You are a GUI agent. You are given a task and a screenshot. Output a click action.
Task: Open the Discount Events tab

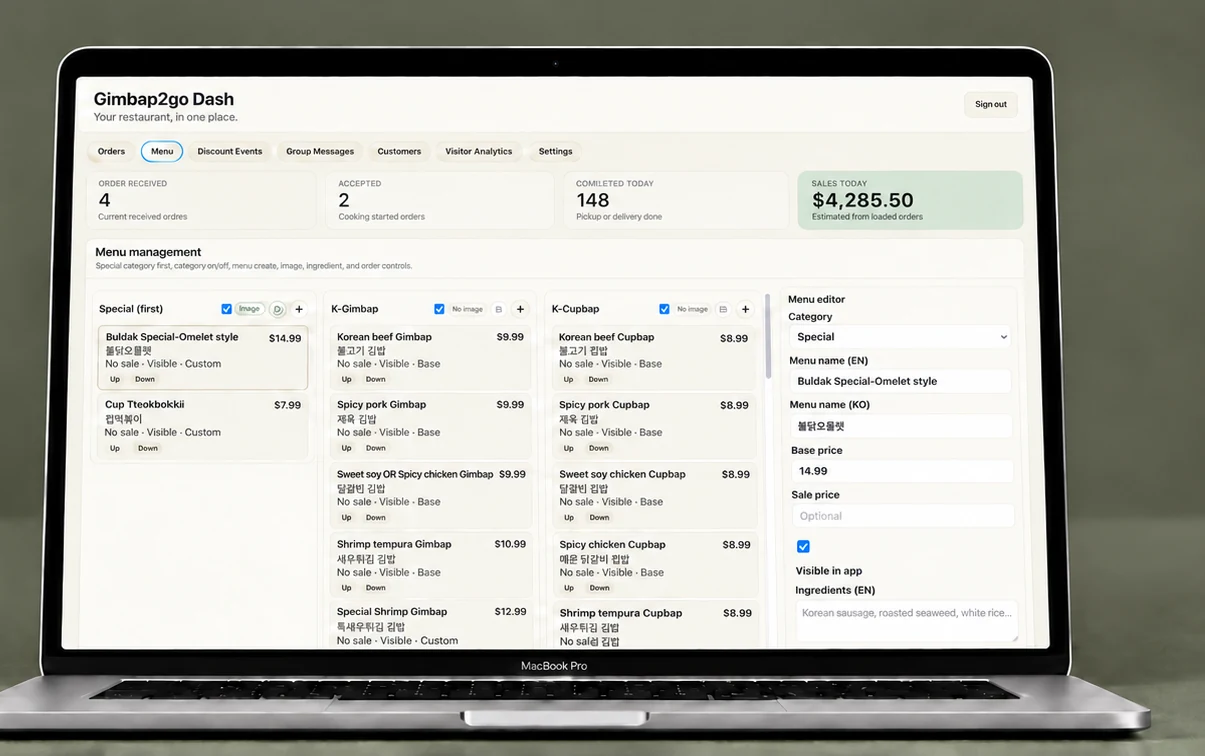pos(230,152)
